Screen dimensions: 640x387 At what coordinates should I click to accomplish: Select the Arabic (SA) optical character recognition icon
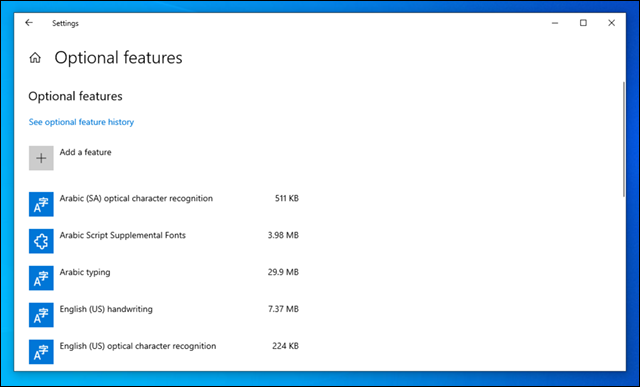click(41, 204)
